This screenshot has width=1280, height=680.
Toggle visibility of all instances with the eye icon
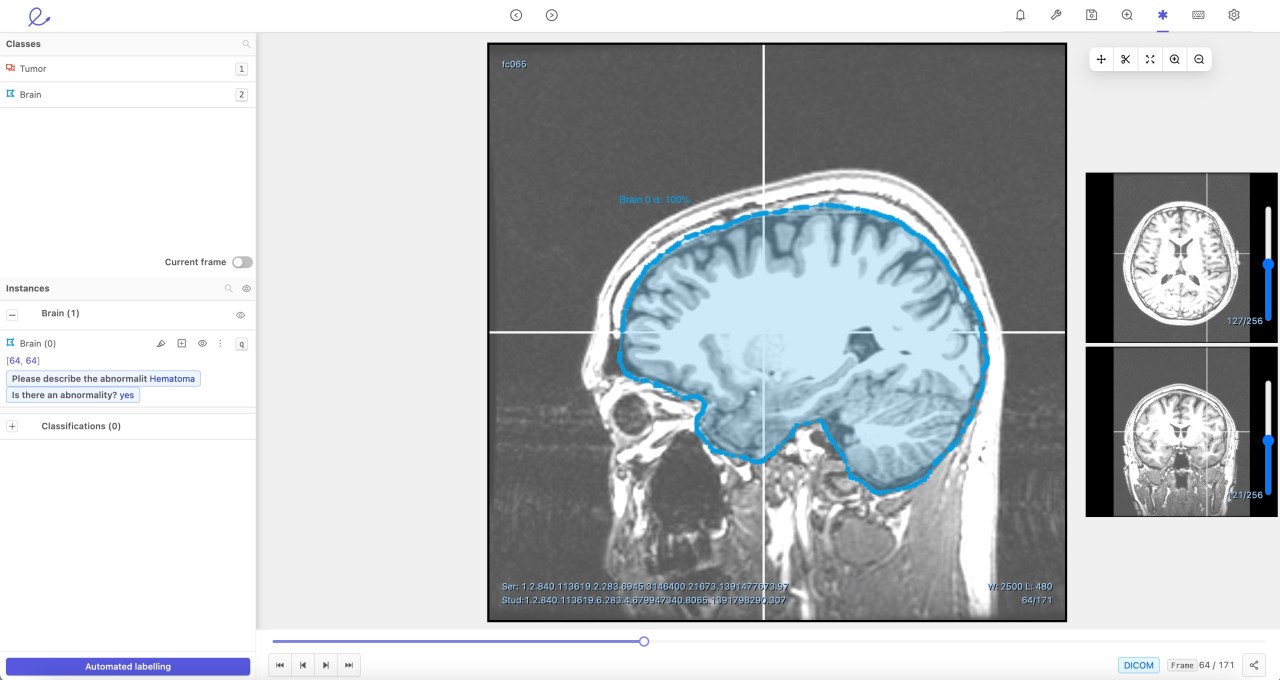pyautogui.click(x=247, y=288)
